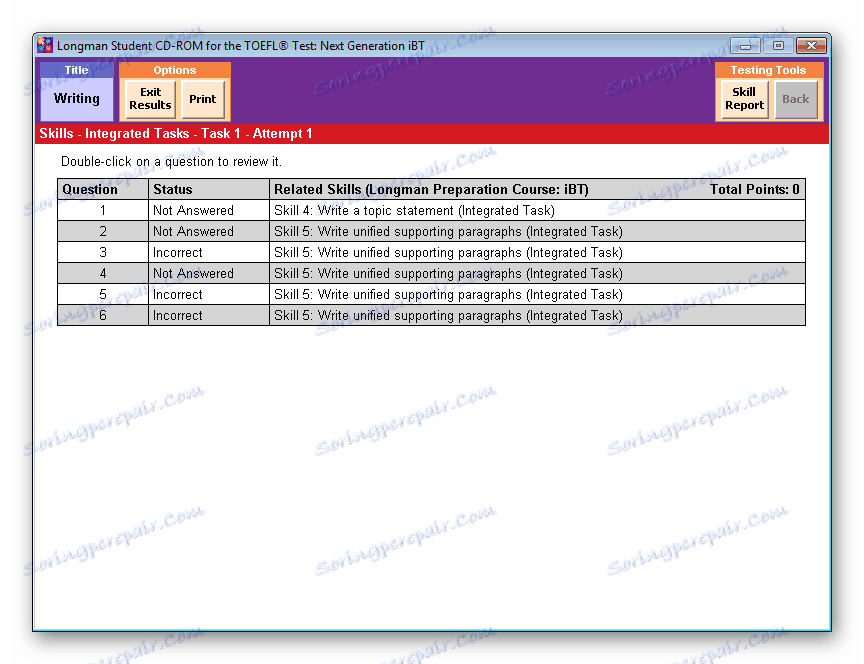
Task: Click the Double-click instruction text
Action: tap(171, 161)
